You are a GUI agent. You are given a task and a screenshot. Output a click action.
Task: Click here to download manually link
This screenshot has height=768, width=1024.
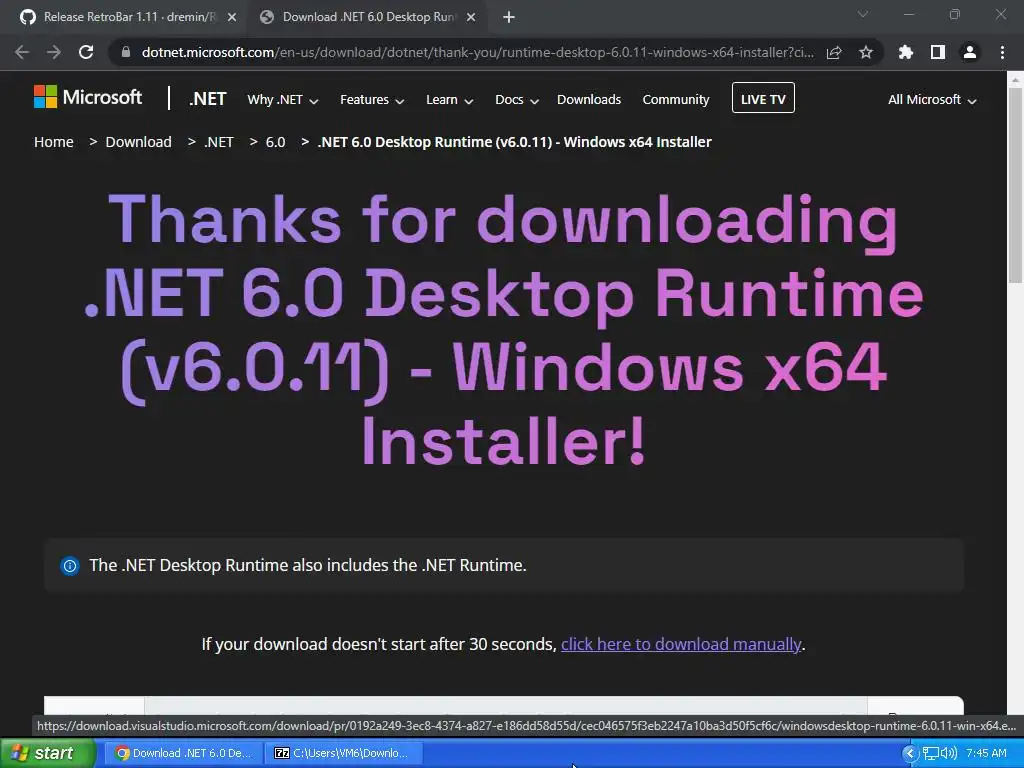click(x=681, y=645)
